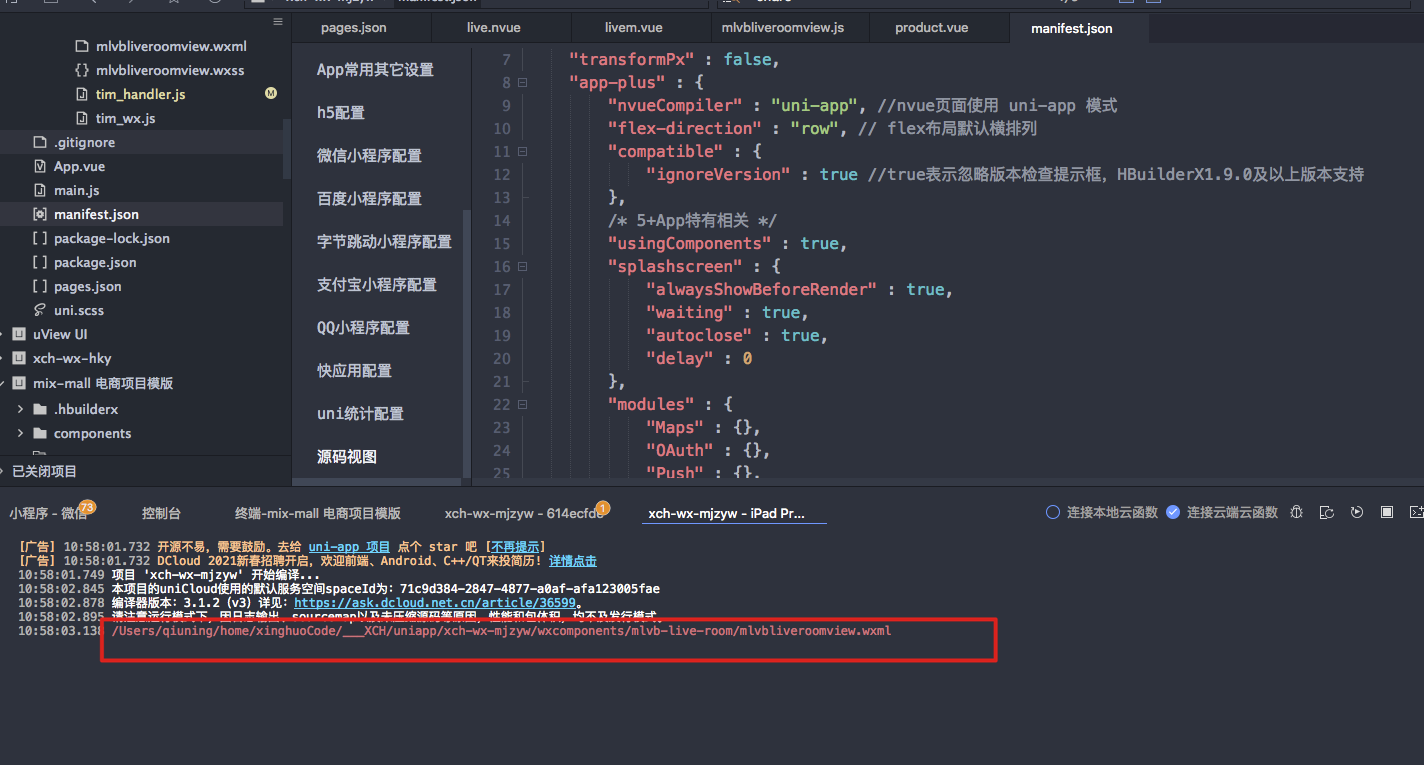1424x765 pixels.
Task: Open package.json in the file tree
Action: point(95,262)
